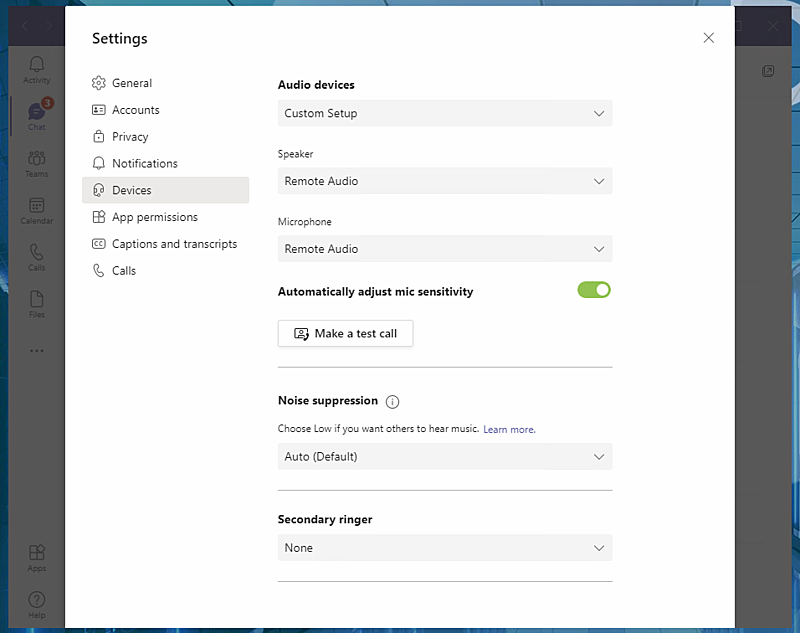The width and height of the screenshot is (800, 633).
Task: Click the ellipsis for more sidebar options
Action: click(x=36, y=350)
